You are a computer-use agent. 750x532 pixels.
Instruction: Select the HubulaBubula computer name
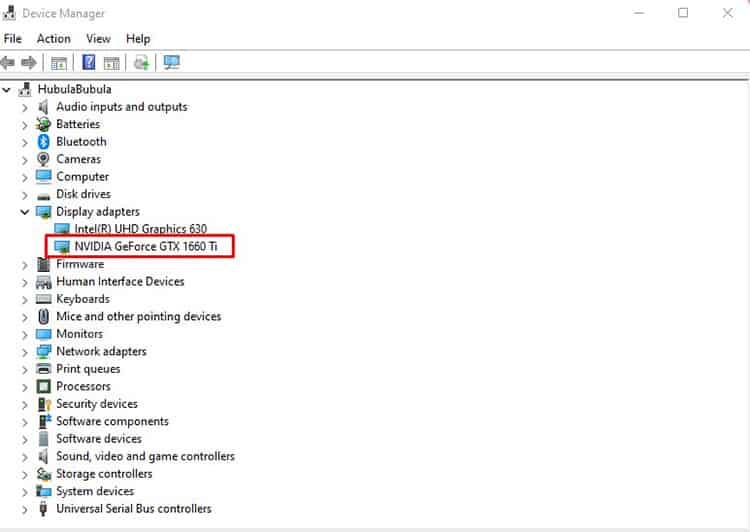point(74,89)
